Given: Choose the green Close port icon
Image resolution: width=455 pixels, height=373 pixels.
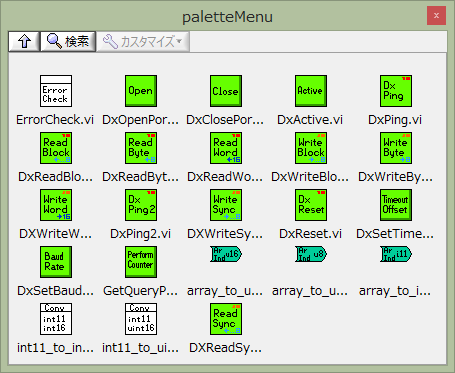Looking at the screenshot, I should (226, 91).
